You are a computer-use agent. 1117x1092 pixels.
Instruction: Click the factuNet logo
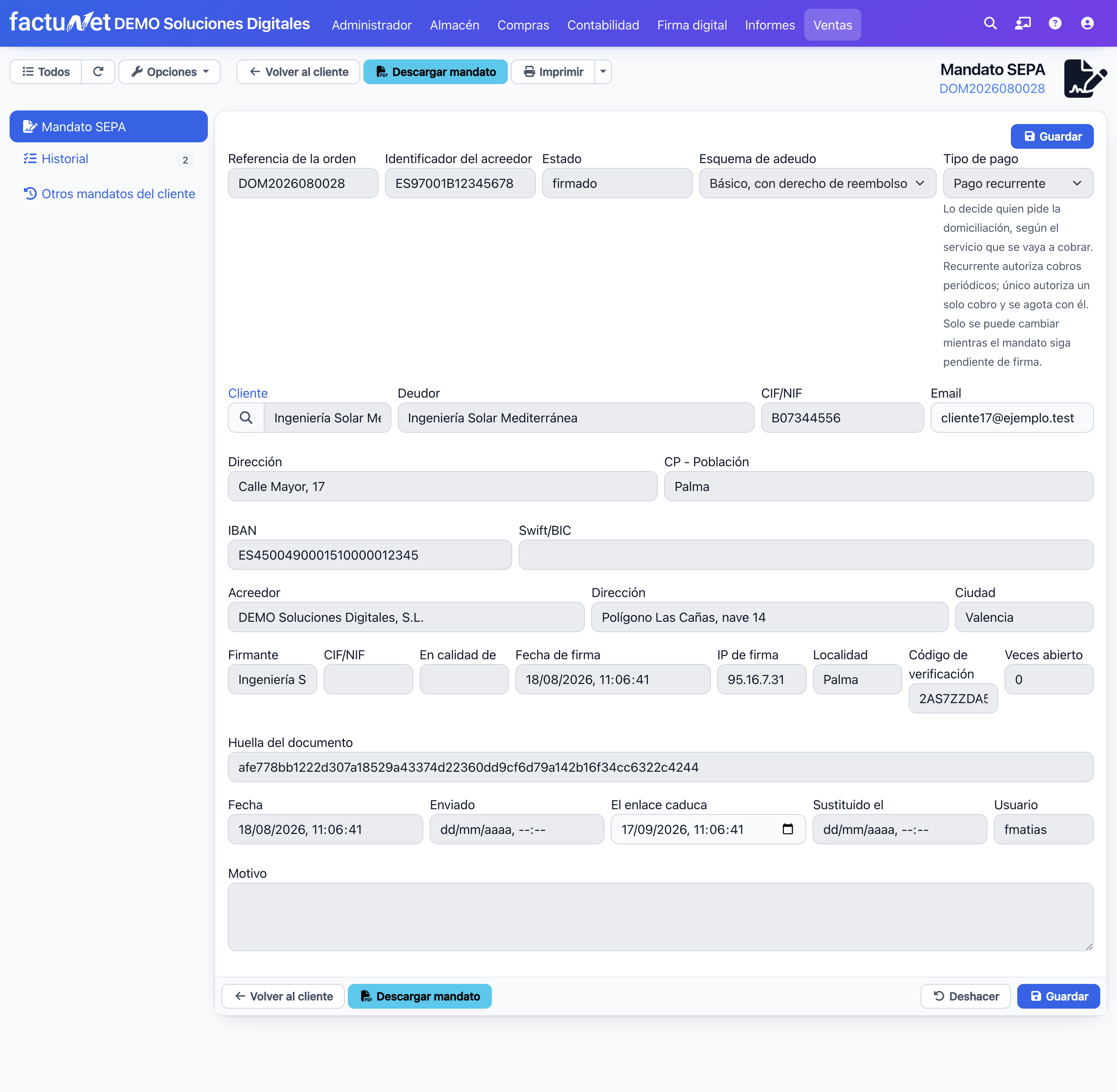(x=60, y=23)
